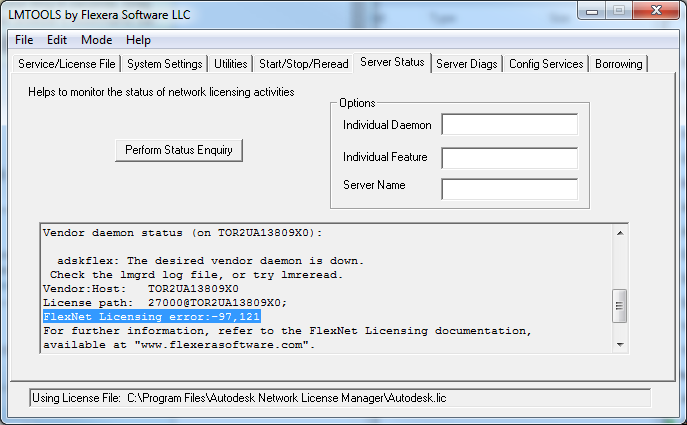Open the File menu
This screenshot has height=425, width=687.
coord(24,40)
